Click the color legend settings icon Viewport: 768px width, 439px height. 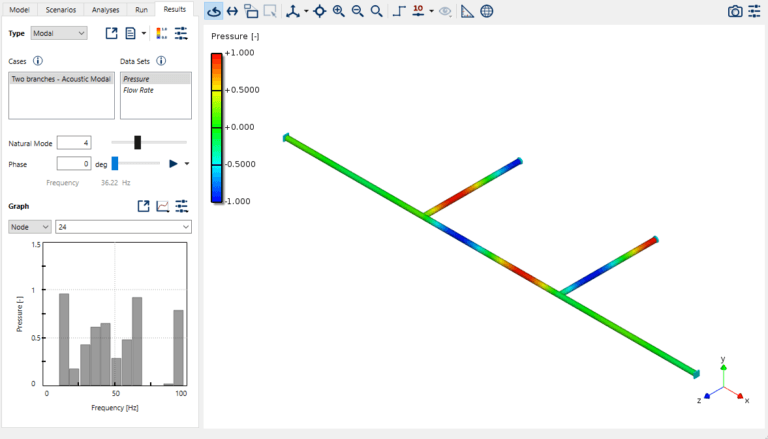coord(162,33)
